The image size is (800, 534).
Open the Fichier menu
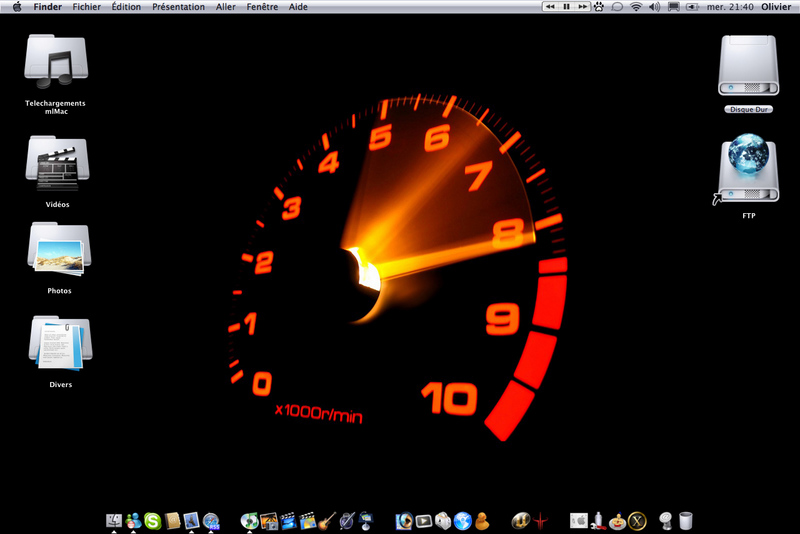[x=87, y=7]
